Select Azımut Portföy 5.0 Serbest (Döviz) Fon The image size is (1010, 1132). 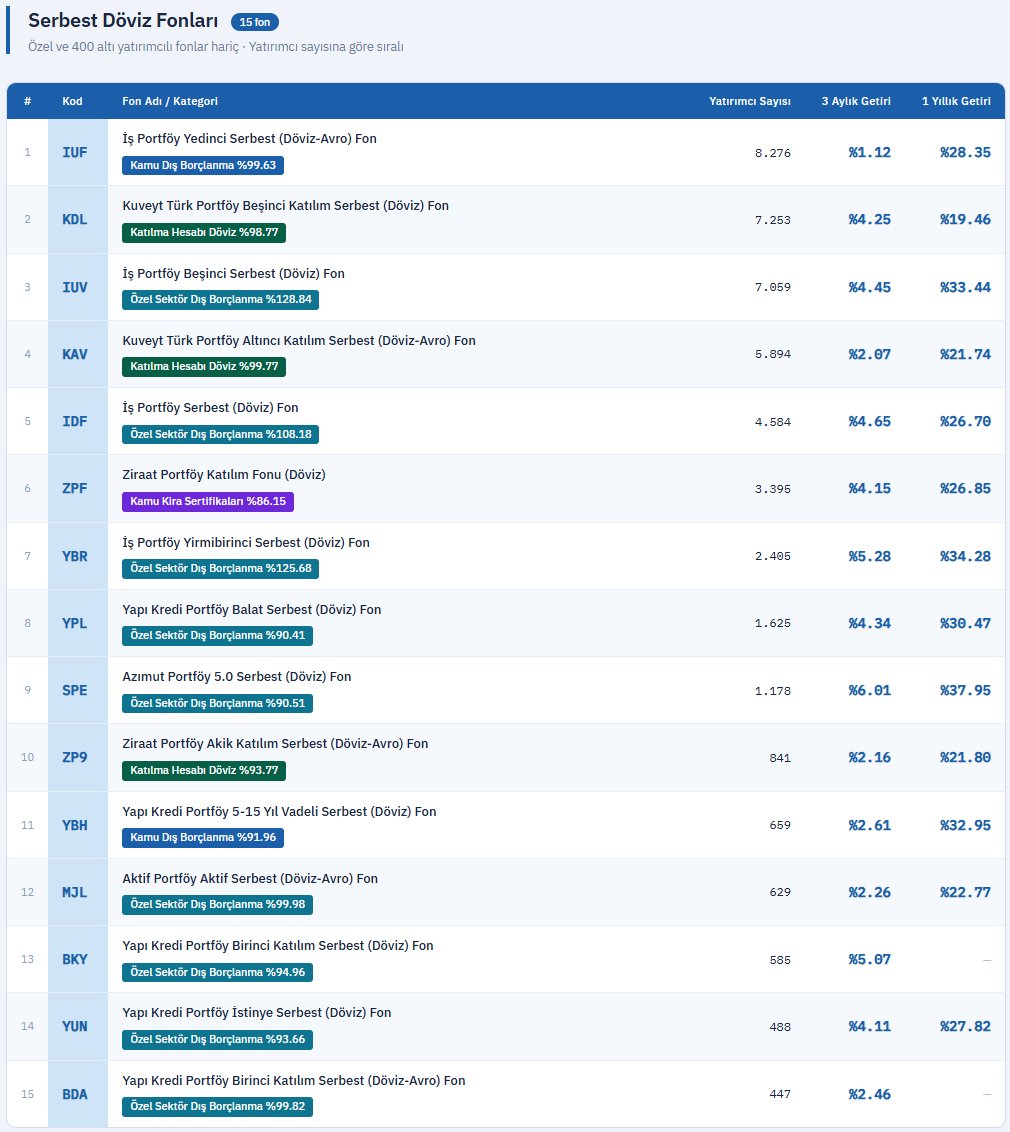click(237, 677)
